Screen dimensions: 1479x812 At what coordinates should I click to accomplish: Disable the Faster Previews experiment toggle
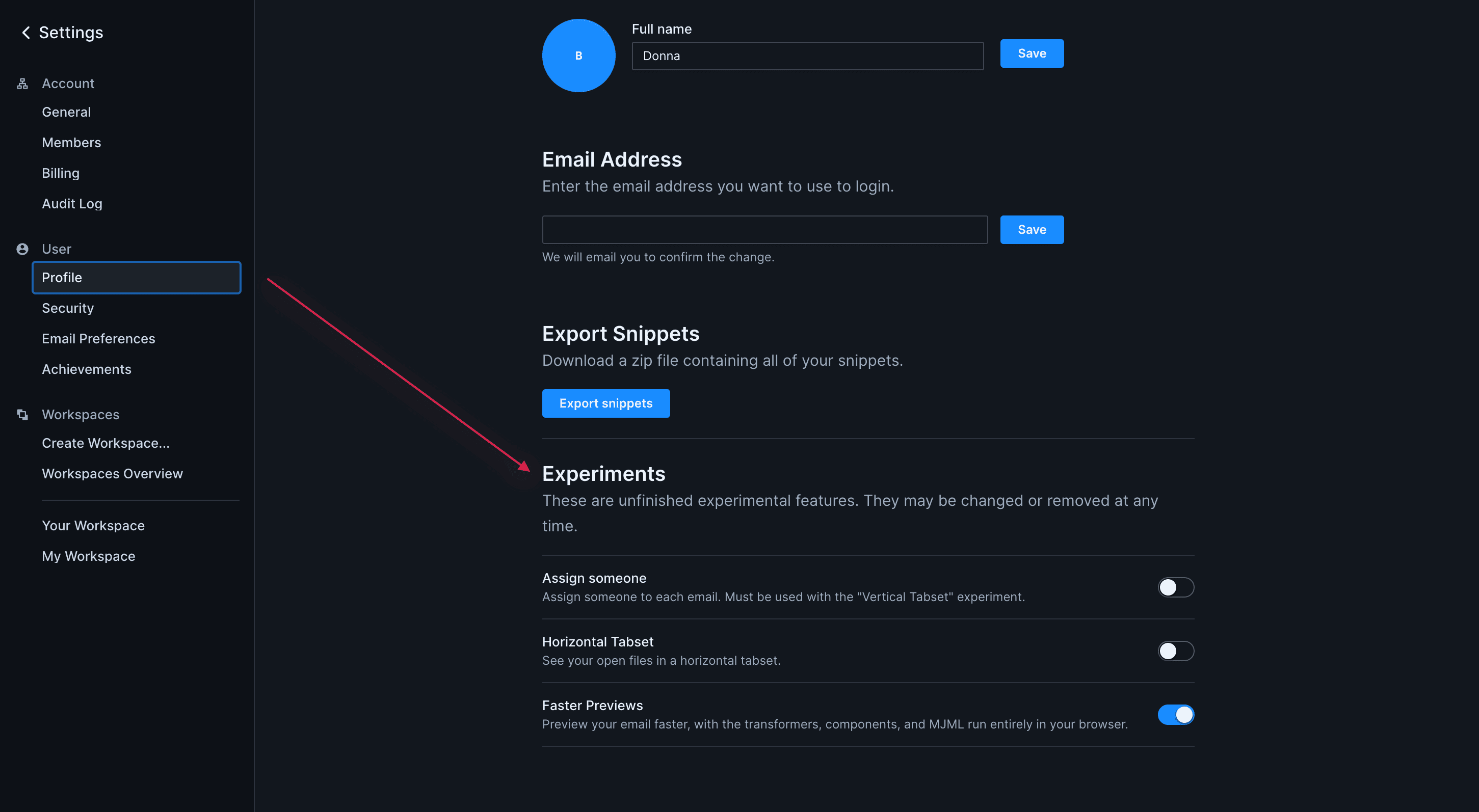coord(1175,714)
